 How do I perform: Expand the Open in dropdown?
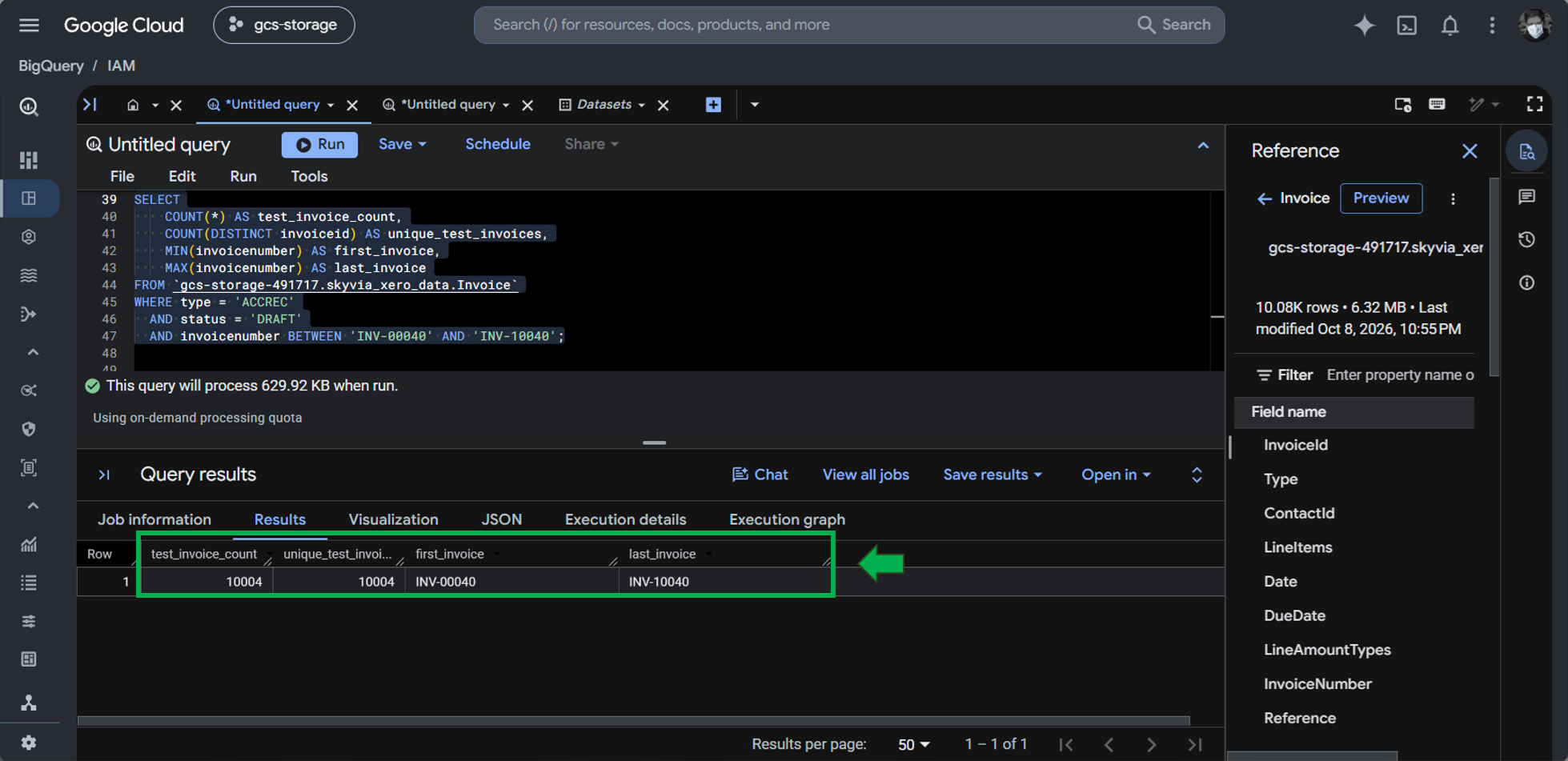click(x=1116, y=475)
